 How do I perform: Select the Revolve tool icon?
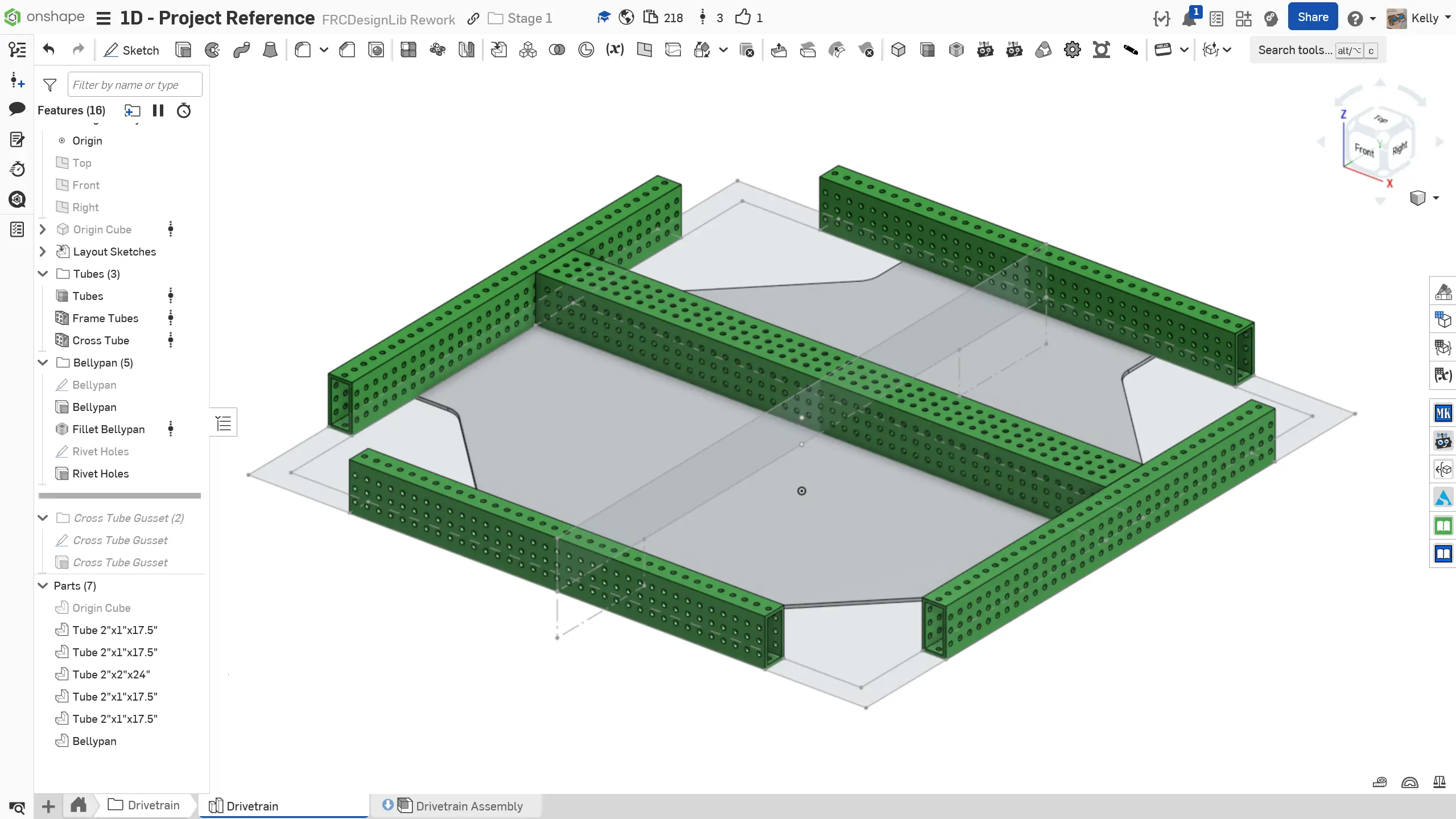pyautogui.click(x=212, y=50)
